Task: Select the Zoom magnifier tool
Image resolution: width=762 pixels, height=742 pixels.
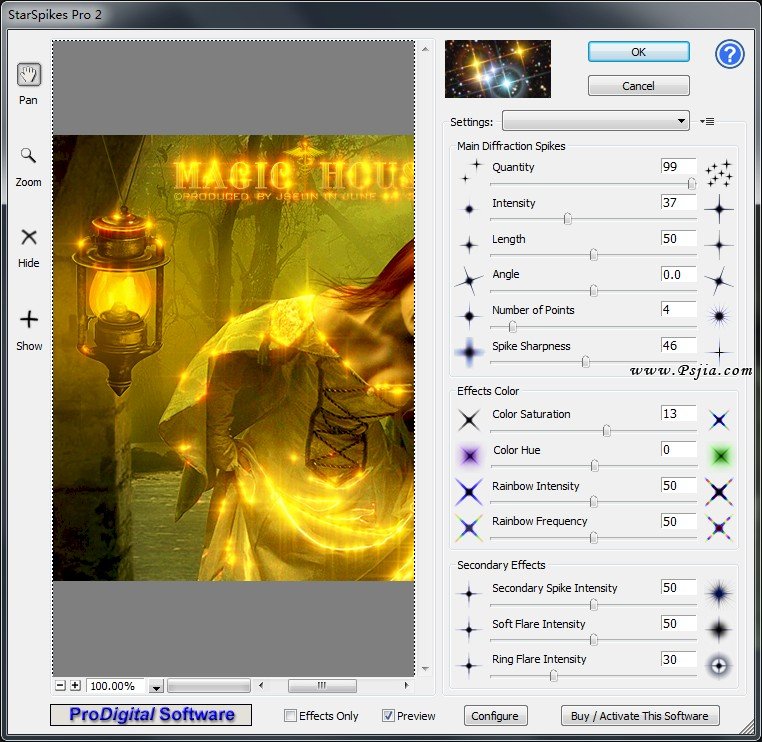Action: pyautogui.click(x=28, y=155)
